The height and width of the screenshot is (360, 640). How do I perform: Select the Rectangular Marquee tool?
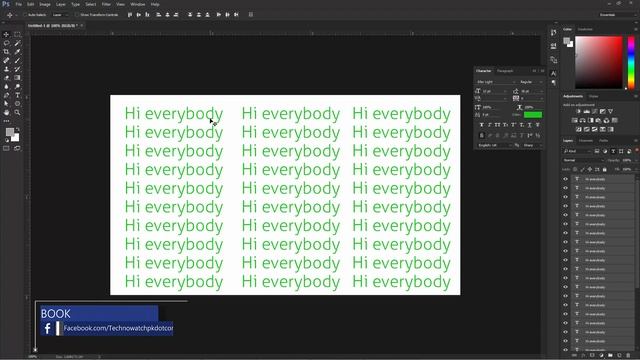click(17, 35)
